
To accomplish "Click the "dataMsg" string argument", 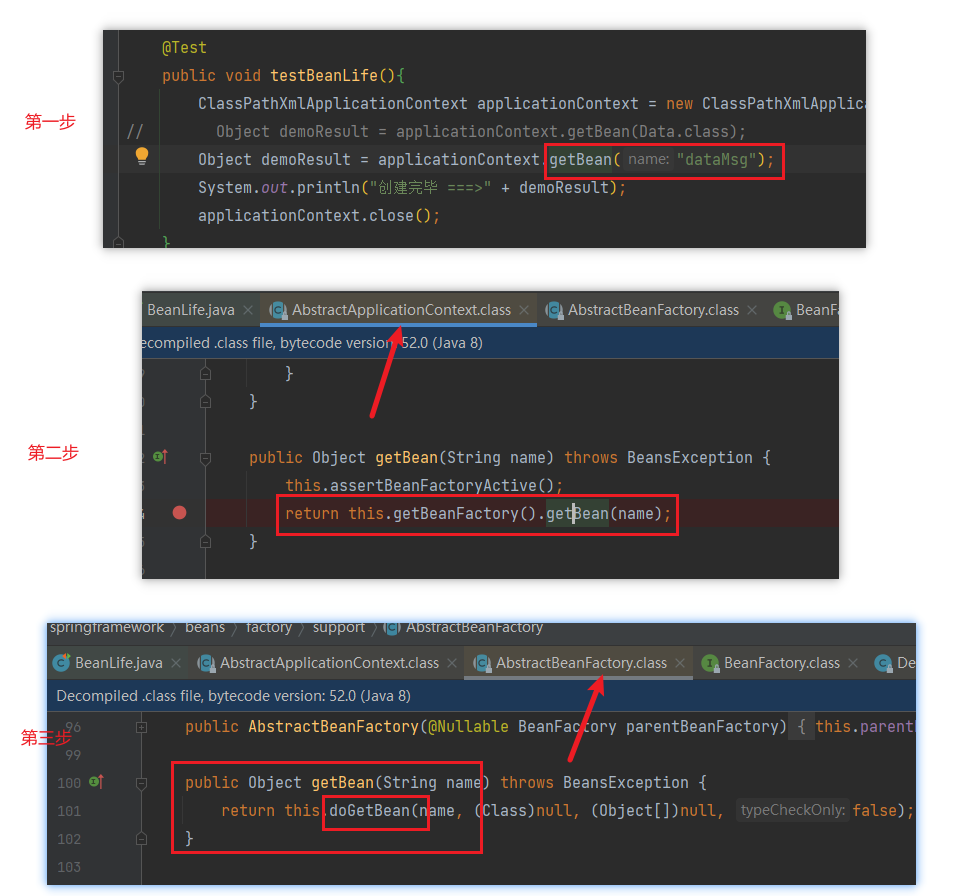I will click(x=714, y=160).
